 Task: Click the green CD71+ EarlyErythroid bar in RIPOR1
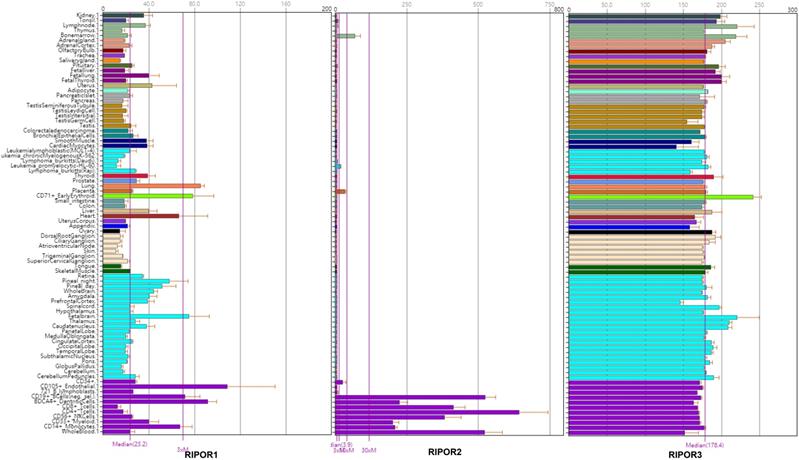click(148, 196)
